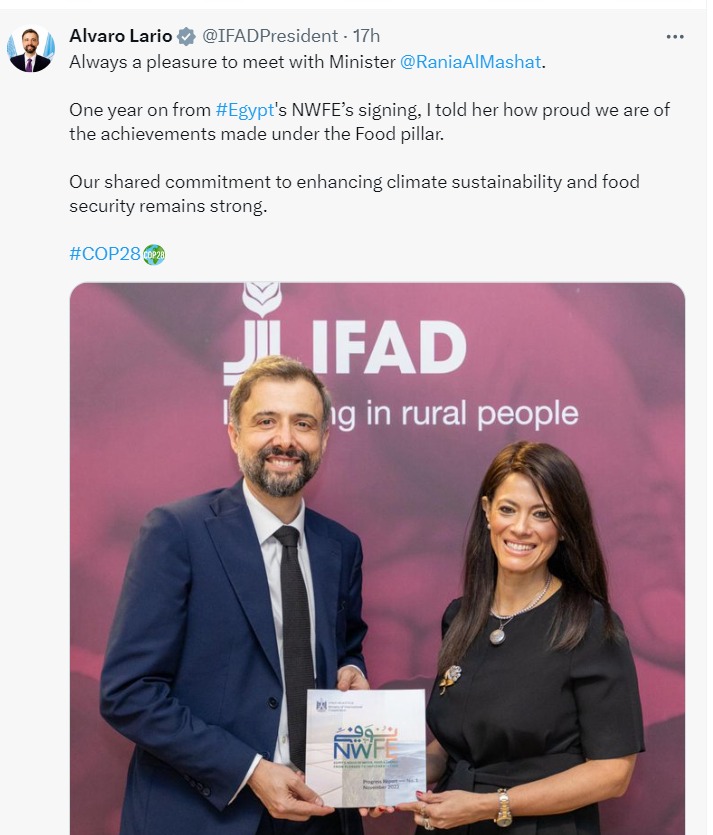This screenshot has height=835, width=713.
Task: Click the IFAD wheat emblem logo in photo
Action: (261, 300)
